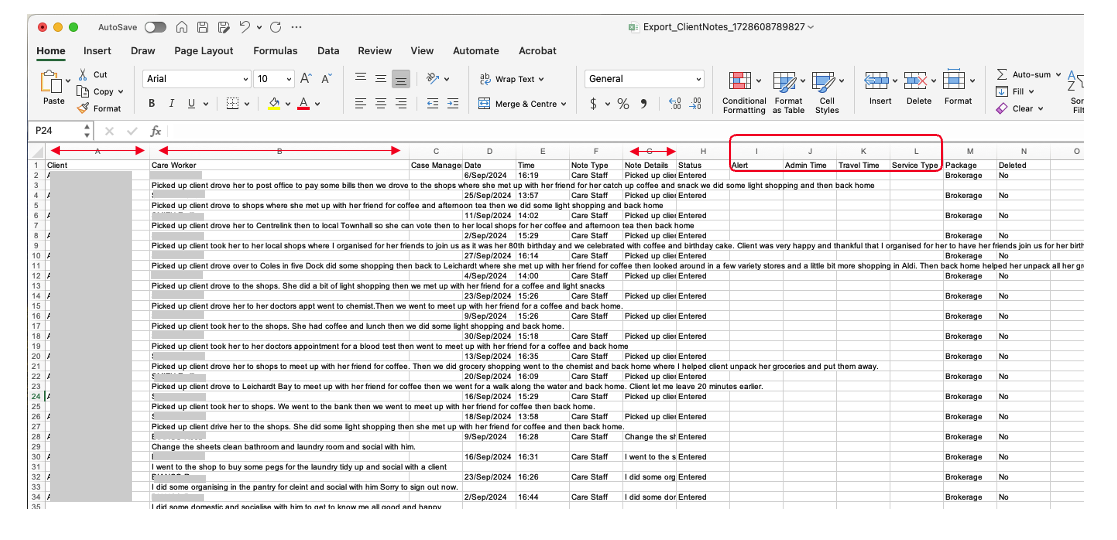
Task: Click the Save icon in title bar
Action: click(203, 27)
